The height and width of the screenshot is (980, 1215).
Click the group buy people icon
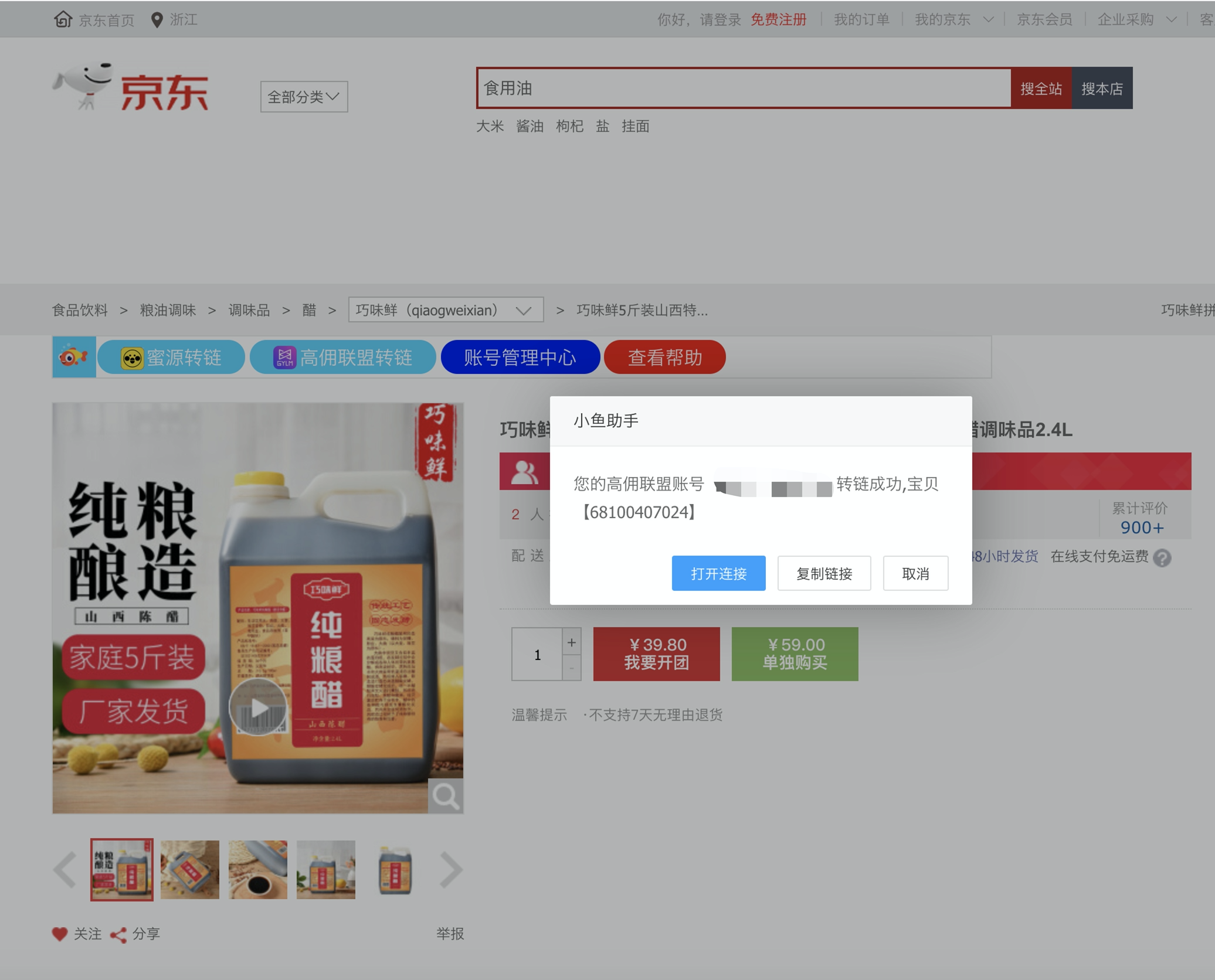[x=524, y=472]
